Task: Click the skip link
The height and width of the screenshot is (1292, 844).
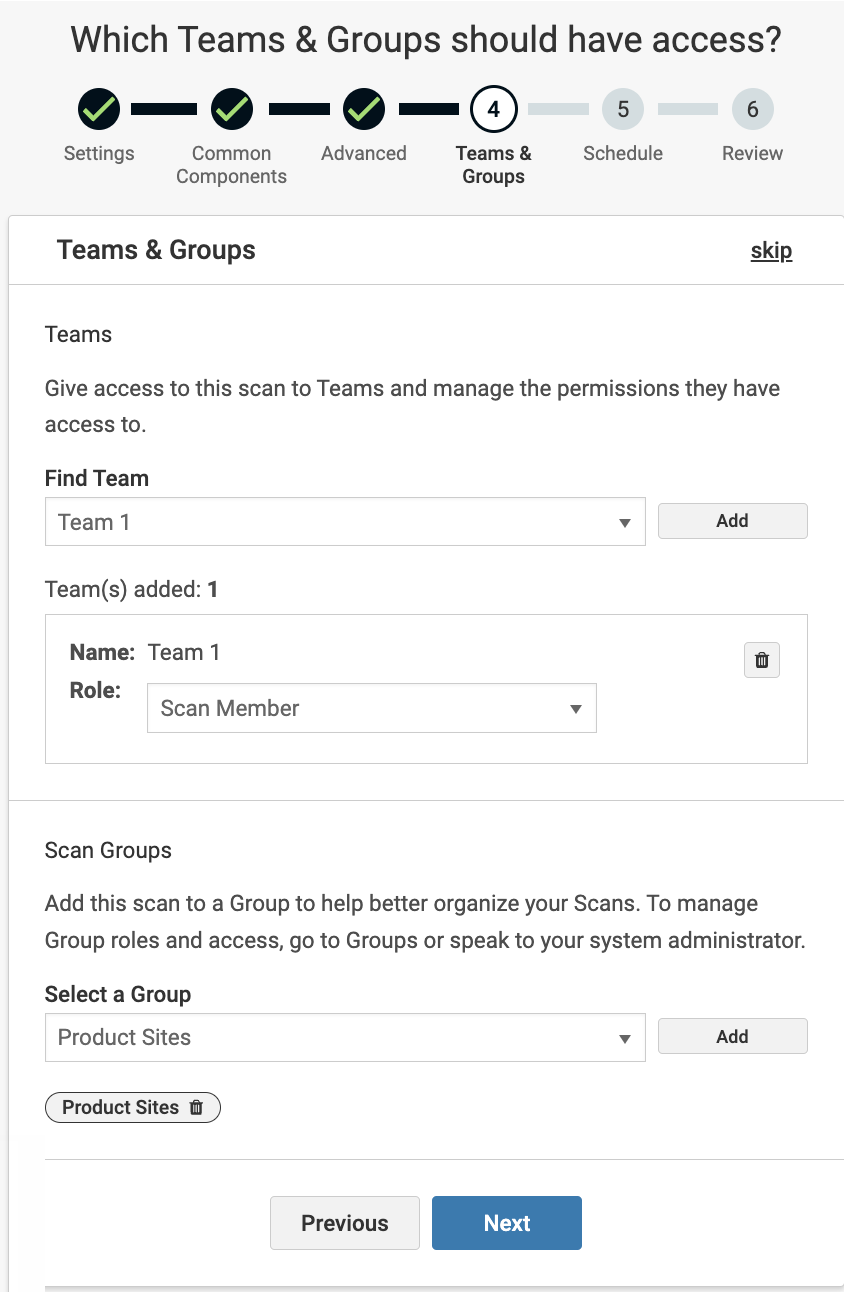Action: pos(770,250)
